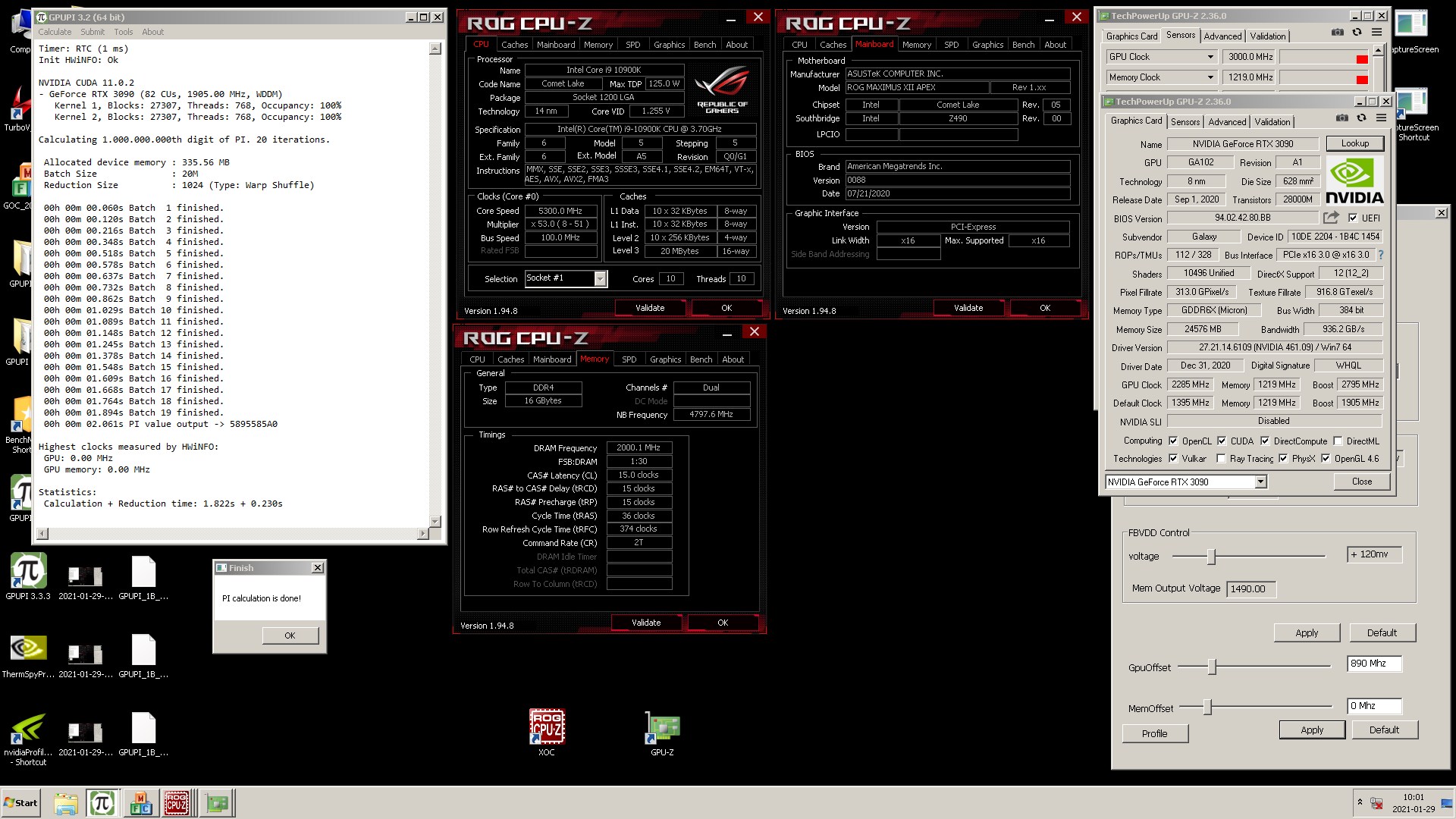Toggle Ray Tracing checkbox
Screen dimensions: 1456x819
[x=1221, y=458]
